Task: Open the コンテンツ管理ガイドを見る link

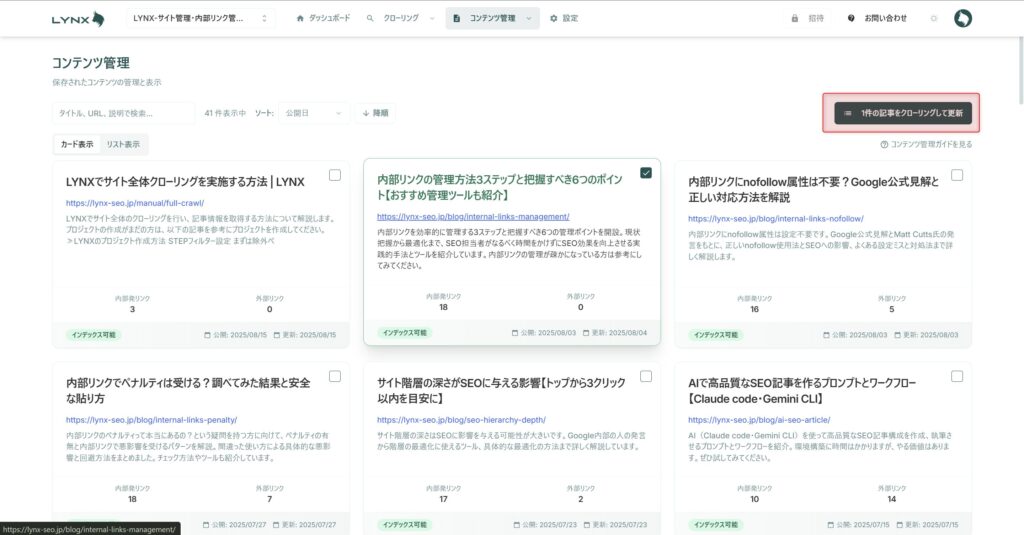Action: (925, 144)
